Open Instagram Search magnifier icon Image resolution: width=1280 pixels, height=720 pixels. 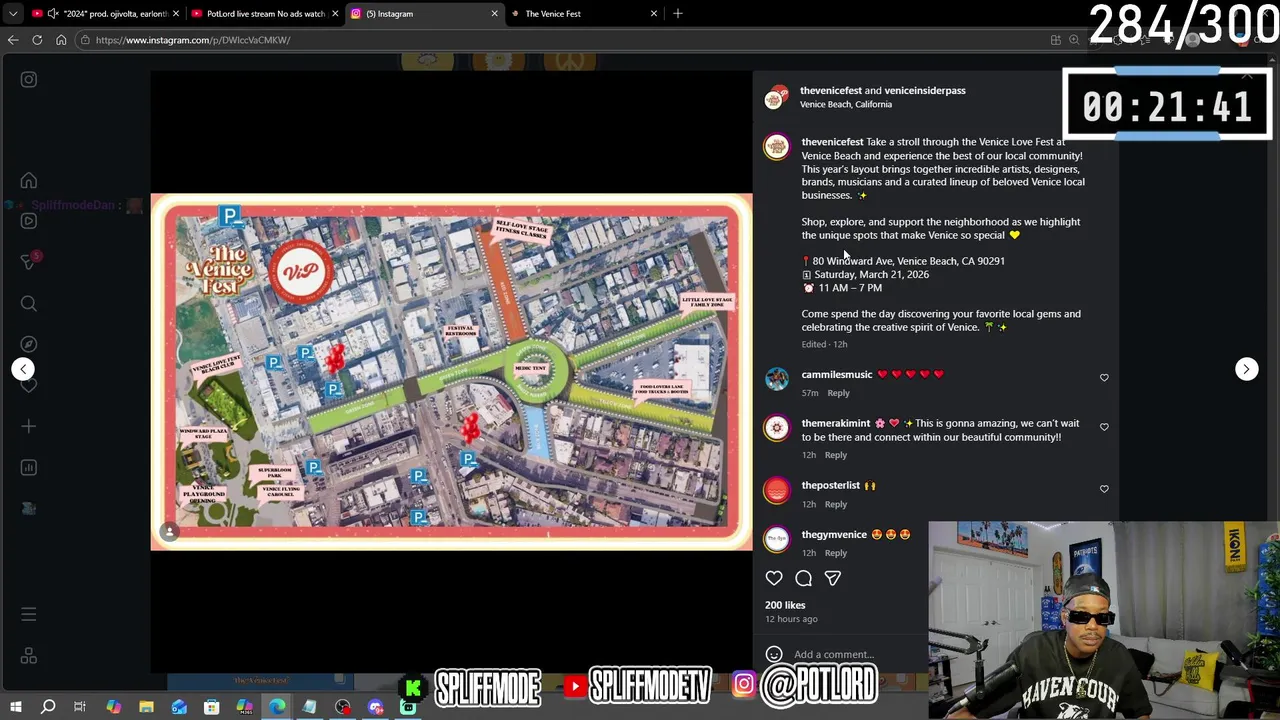tap(29, 303)
